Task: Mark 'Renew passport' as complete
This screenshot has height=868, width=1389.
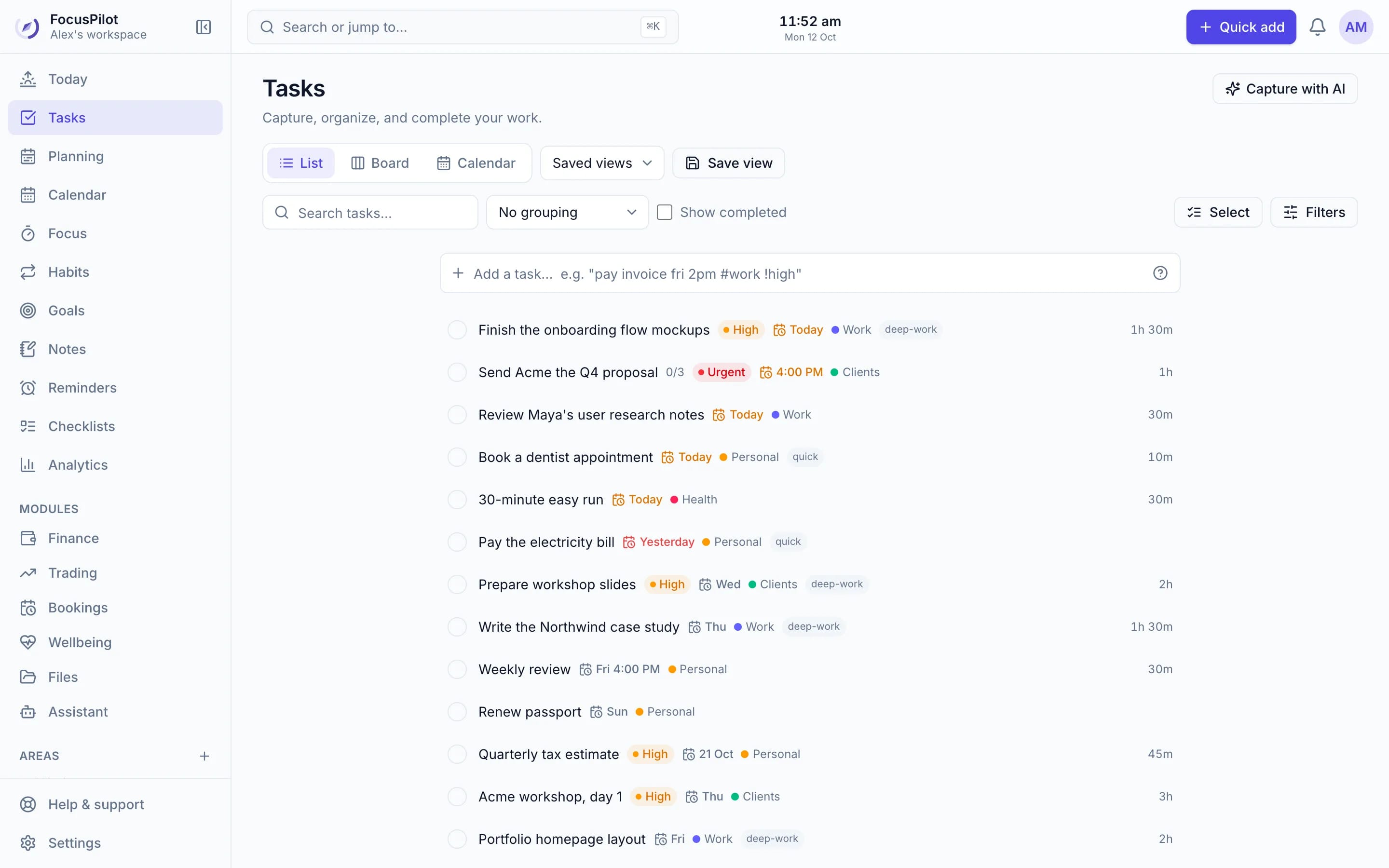Action: (457, 712)
